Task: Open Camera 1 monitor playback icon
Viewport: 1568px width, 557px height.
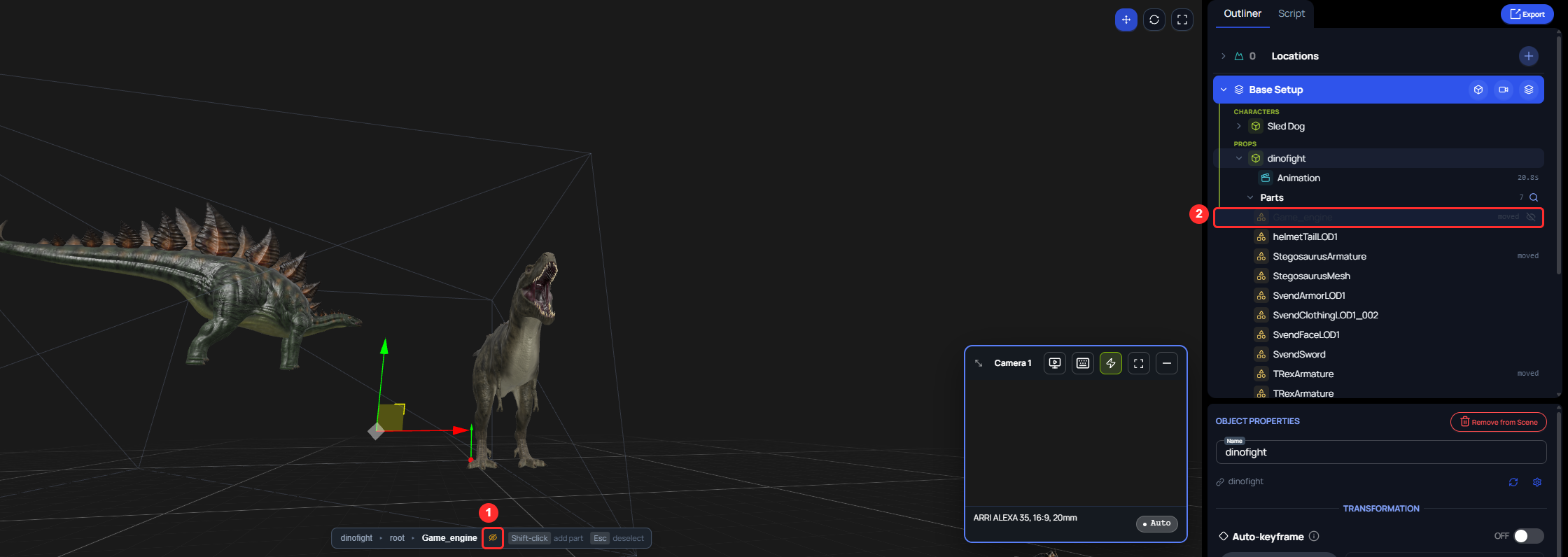Action: [1055, 363]
